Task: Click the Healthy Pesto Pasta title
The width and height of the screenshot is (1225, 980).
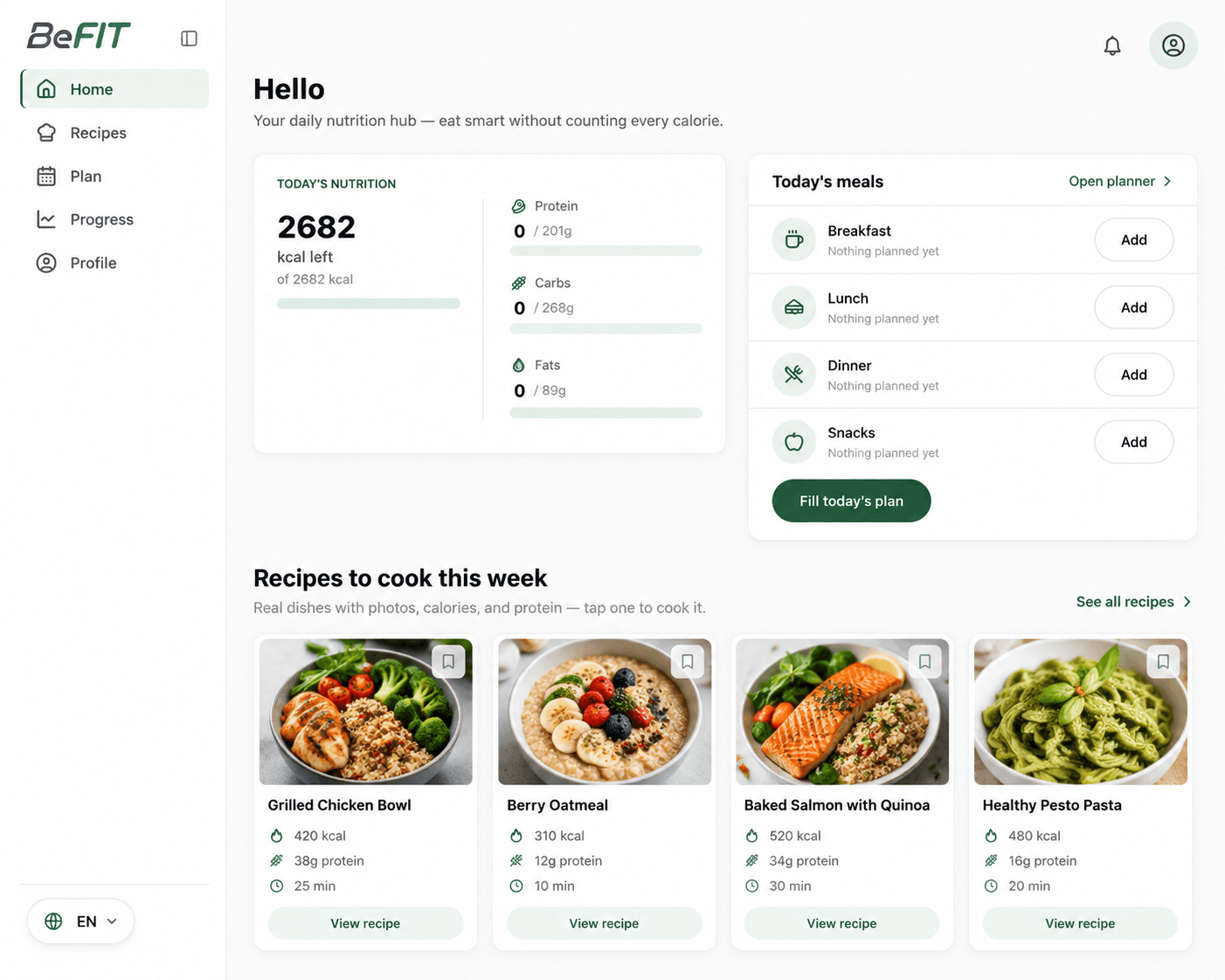Action: 1052,805
